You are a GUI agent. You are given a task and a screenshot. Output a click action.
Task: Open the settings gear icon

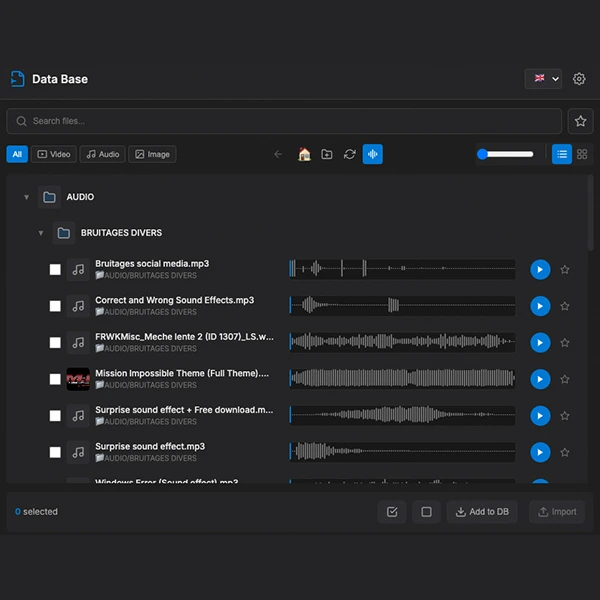click(x=579, y=79)
